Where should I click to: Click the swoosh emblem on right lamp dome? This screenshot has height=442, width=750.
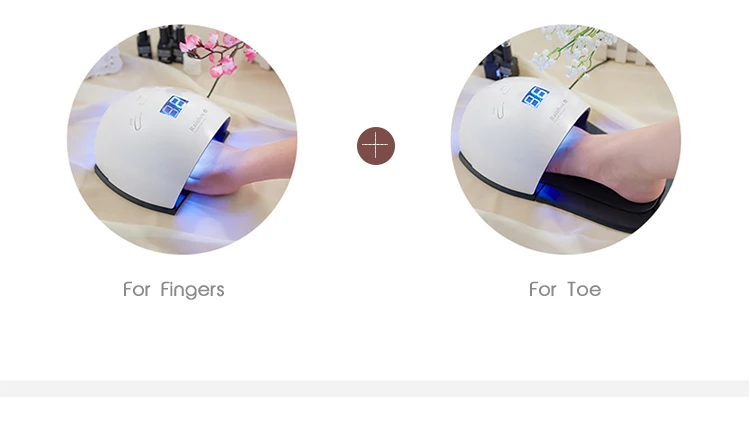click(499, 110)
